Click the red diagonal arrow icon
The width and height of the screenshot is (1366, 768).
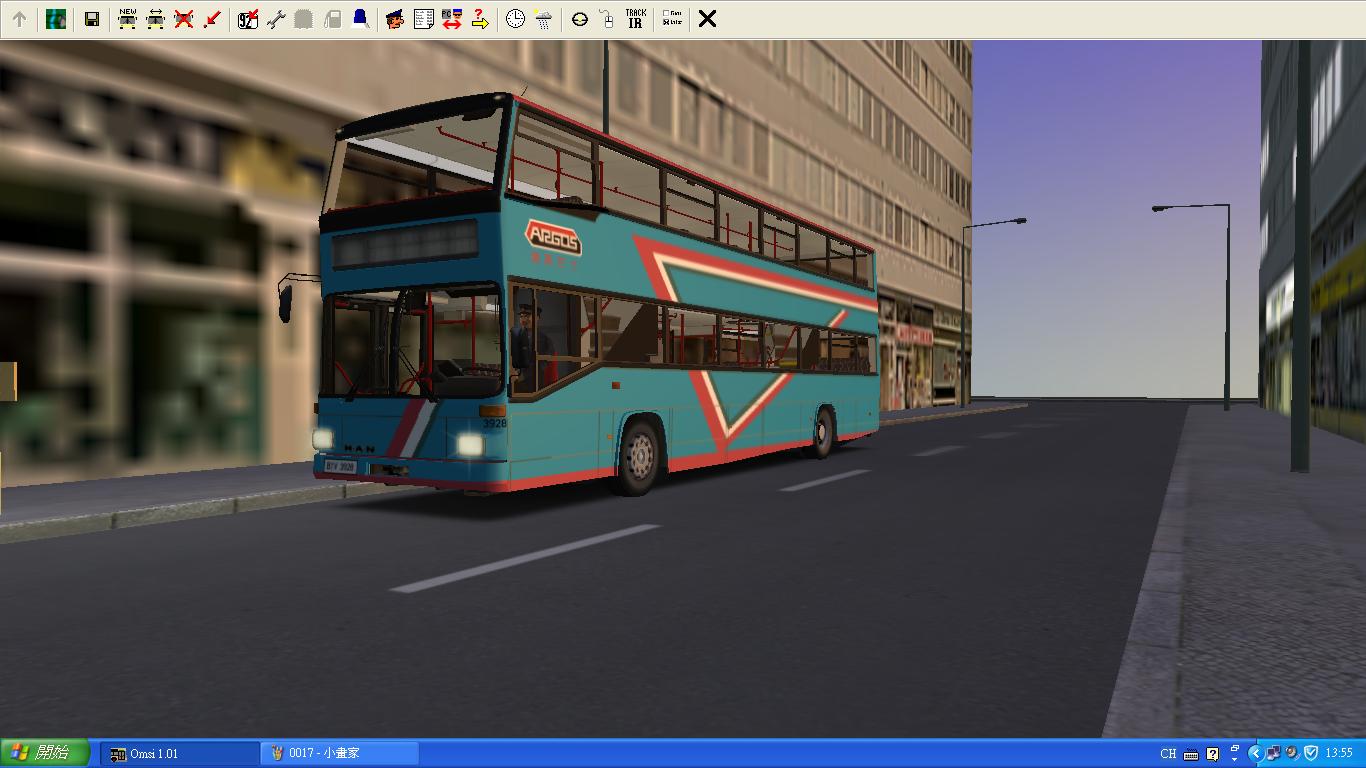(x=211, y=19)
